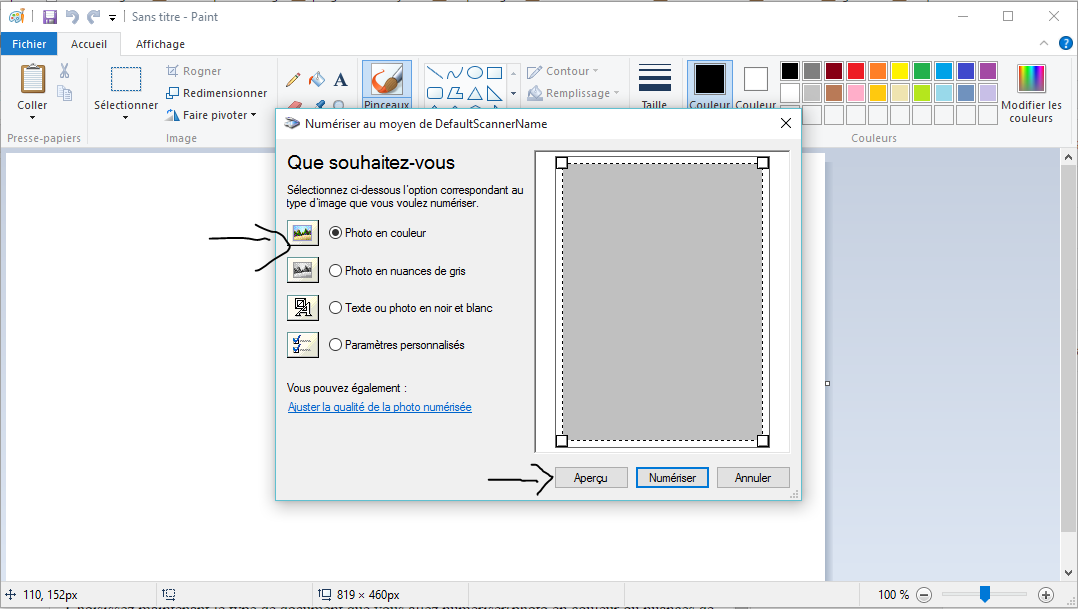
Task: Switch to the Accueil tab
Action: (x=89, y=44)
